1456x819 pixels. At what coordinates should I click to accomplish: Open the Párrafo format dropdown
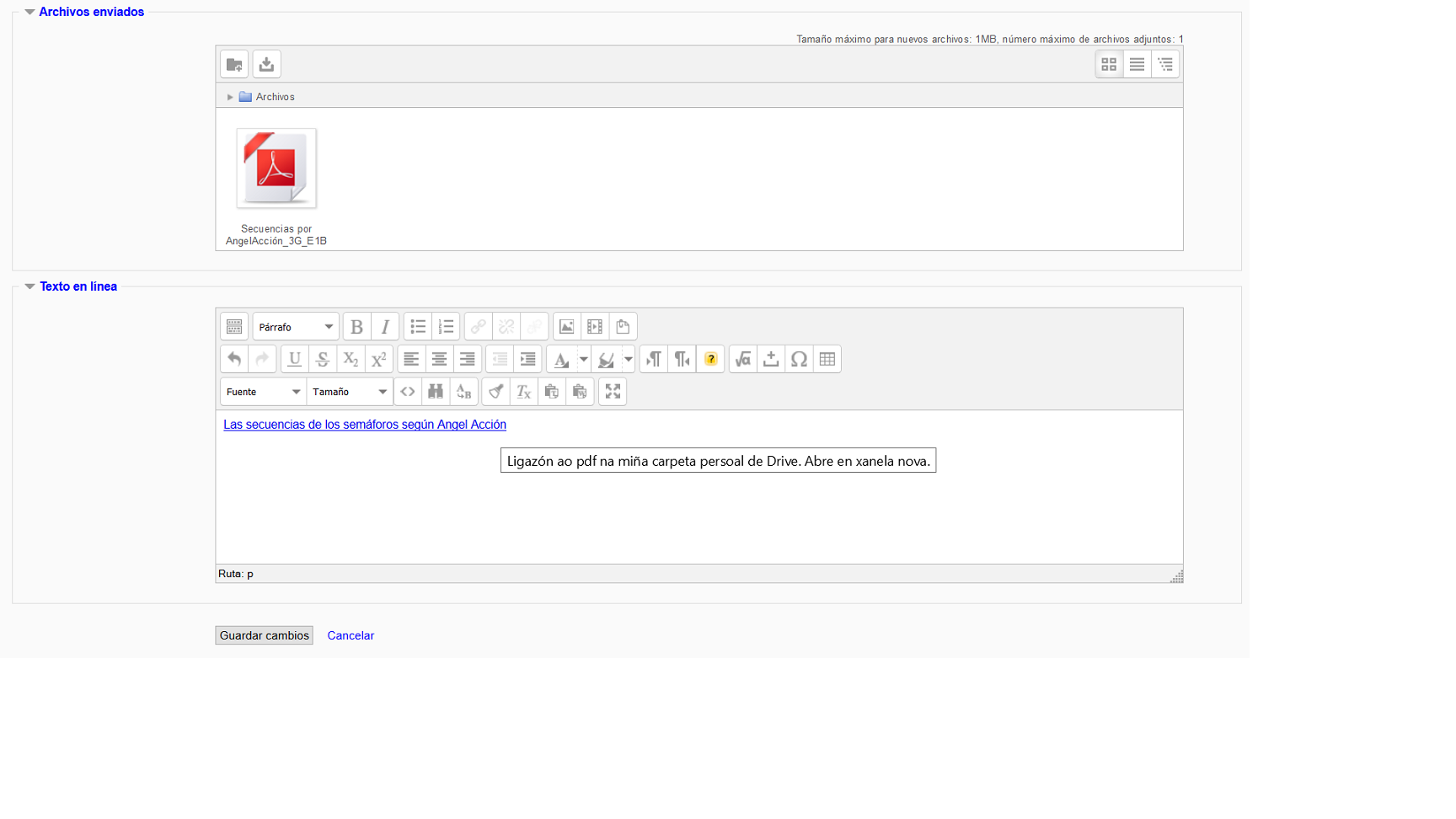[296, 327]
